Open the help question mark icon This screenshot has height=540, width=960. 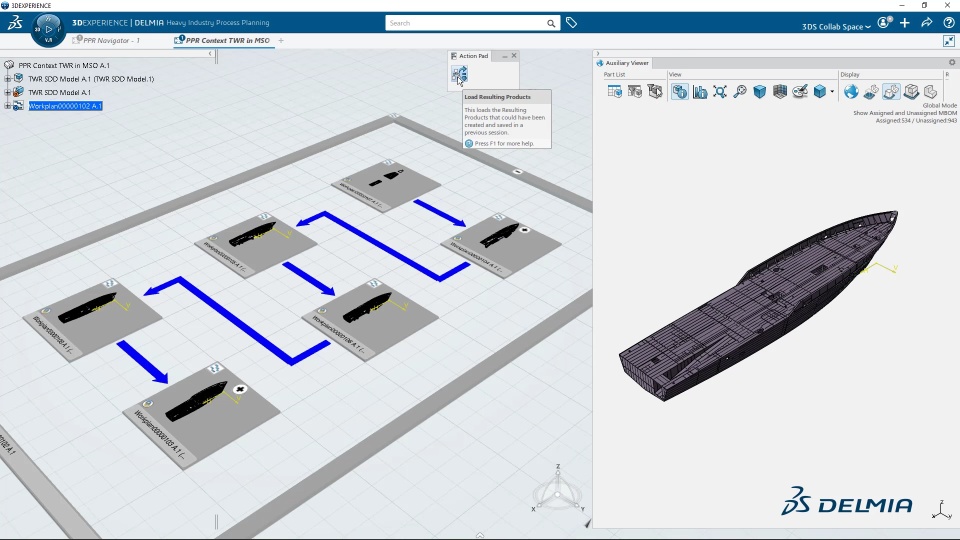tap(948, 23)
